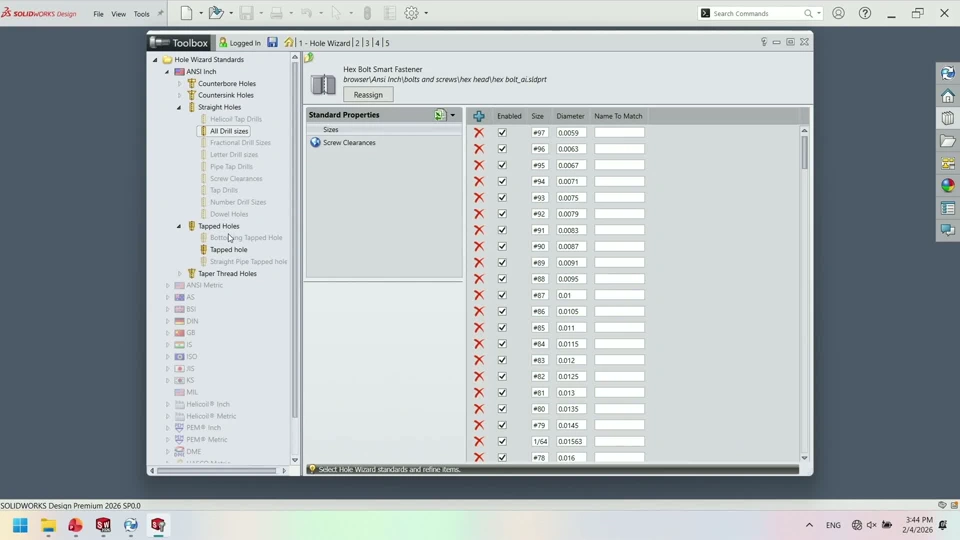Collapse Tapped Holes node
Viewport: 960px width, 540px height.
click(x=179, y=226)
